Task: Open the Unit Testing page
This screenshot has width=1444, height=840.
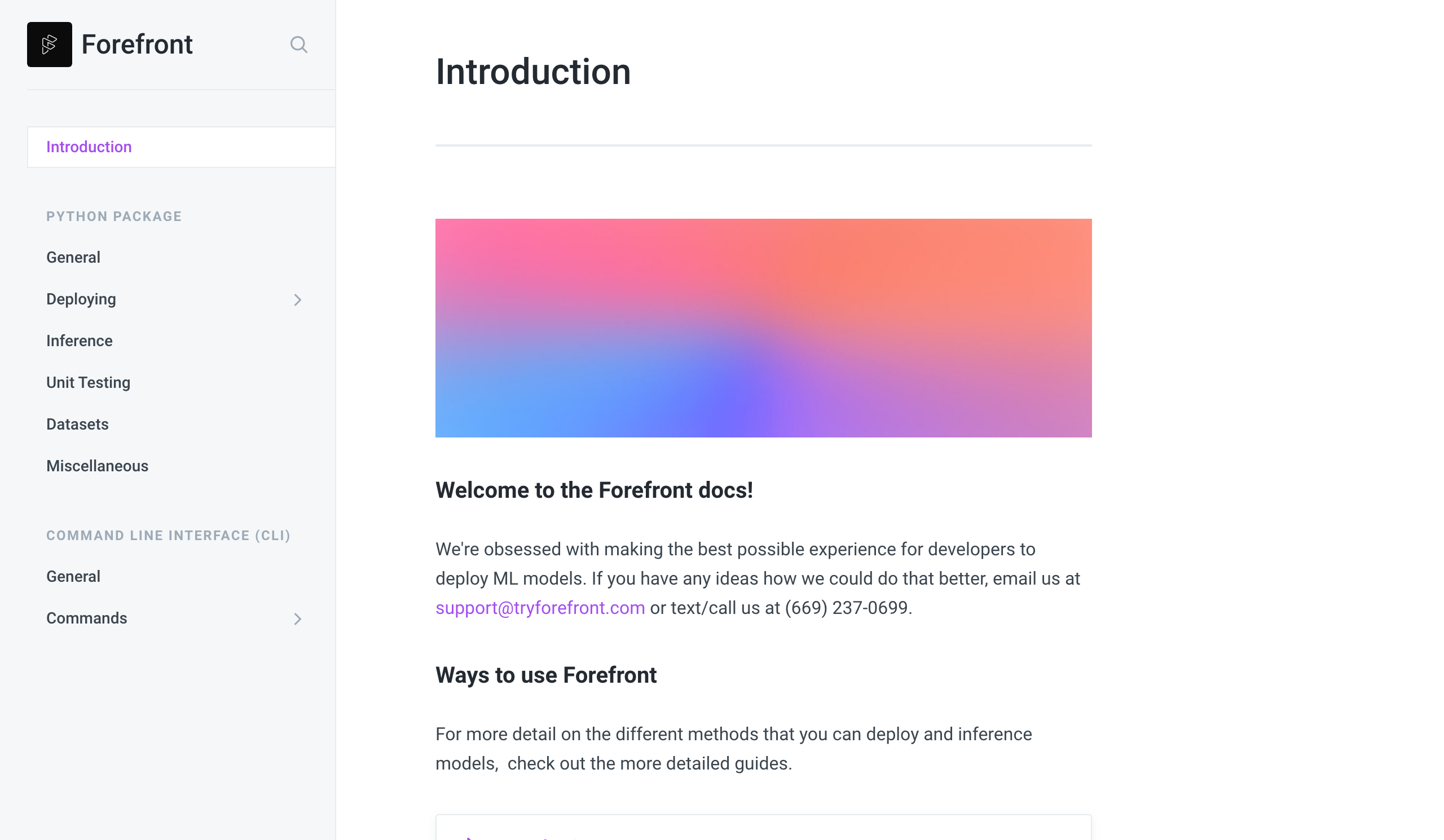Action: click(88, 382)
